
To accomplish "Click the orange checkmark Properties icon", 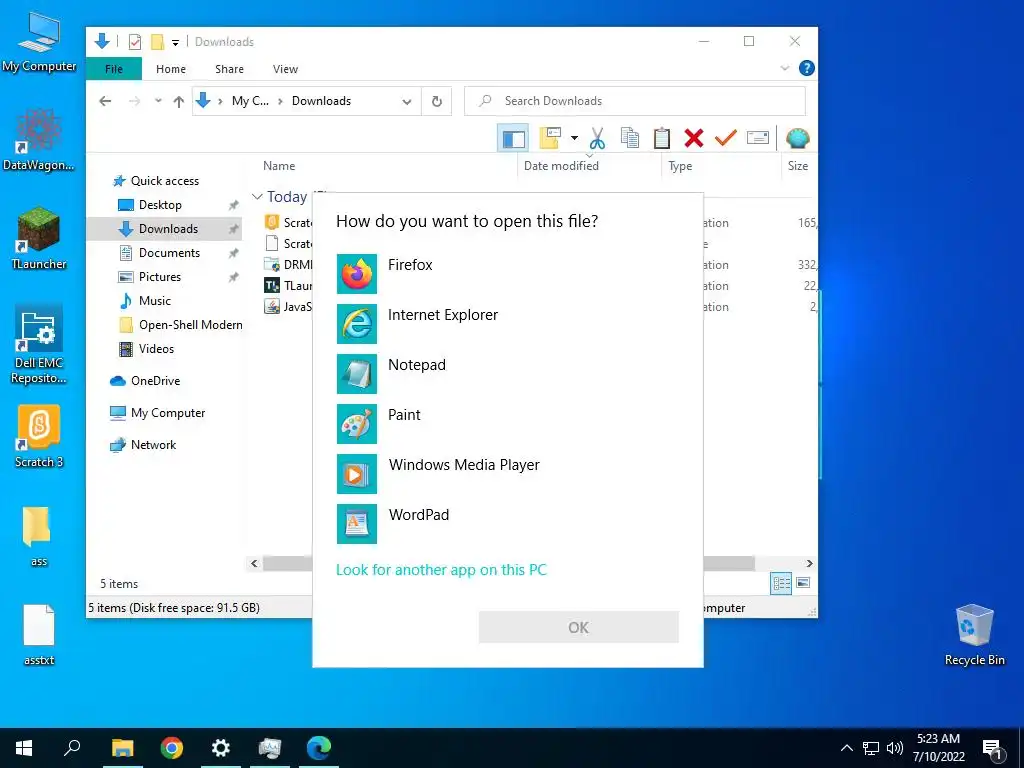I will [726, 138].
